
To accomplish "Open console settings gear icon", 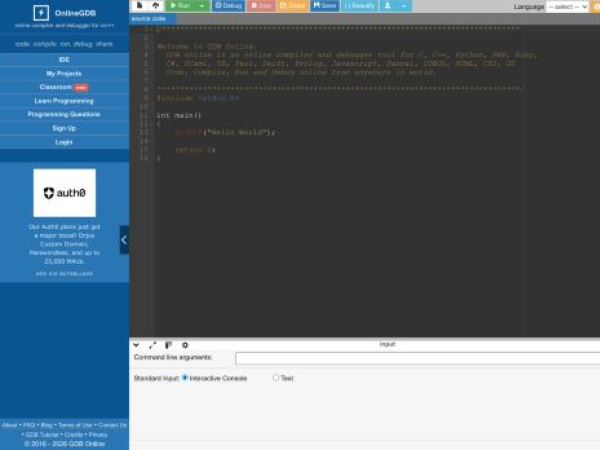I will tap(185, 345).
